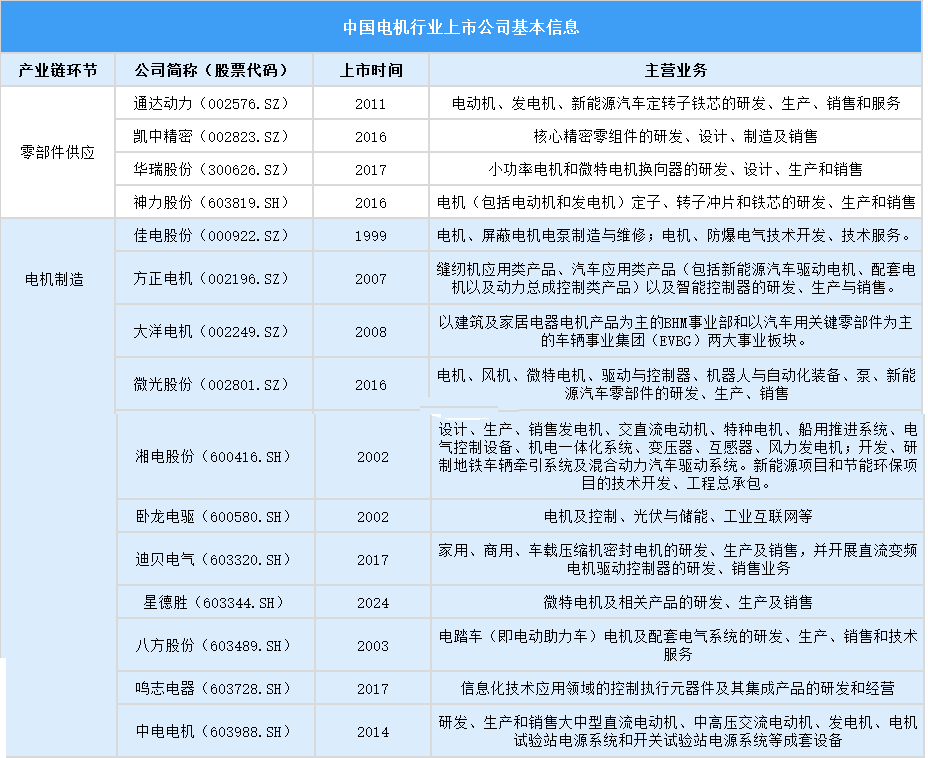Select the 大洋电机（002249.SZ） cell
The width and height of the screenshot is (928, 758).
(x=211, y=332)
